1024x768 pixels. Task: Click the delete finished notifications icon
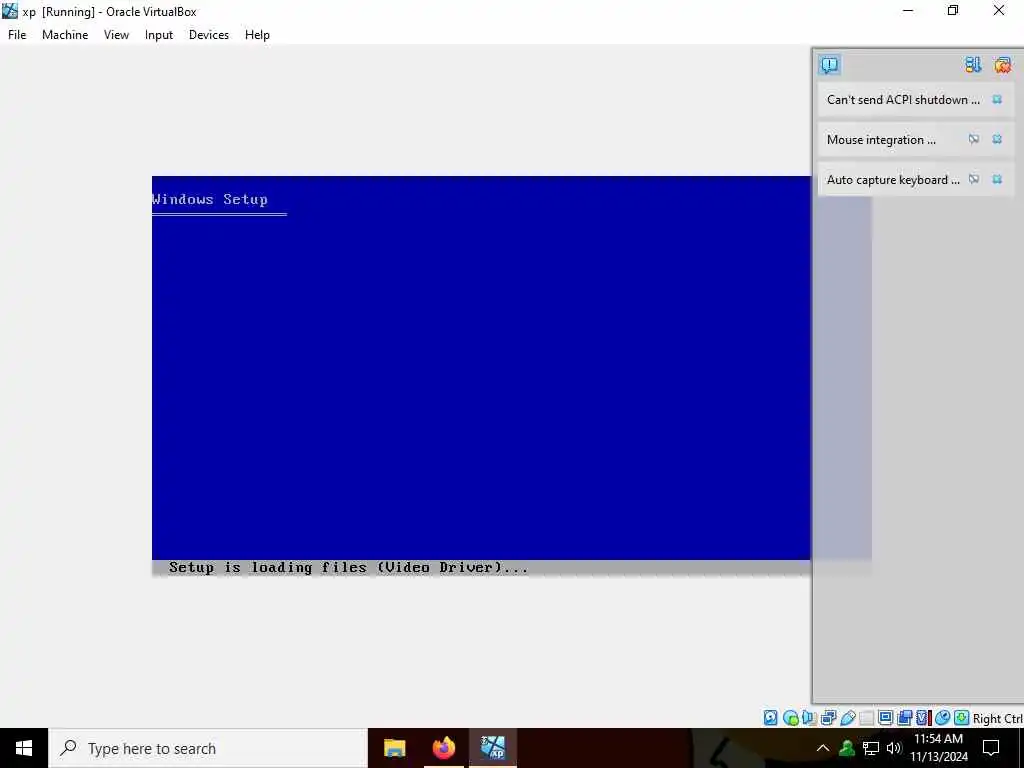point(1002,65)
